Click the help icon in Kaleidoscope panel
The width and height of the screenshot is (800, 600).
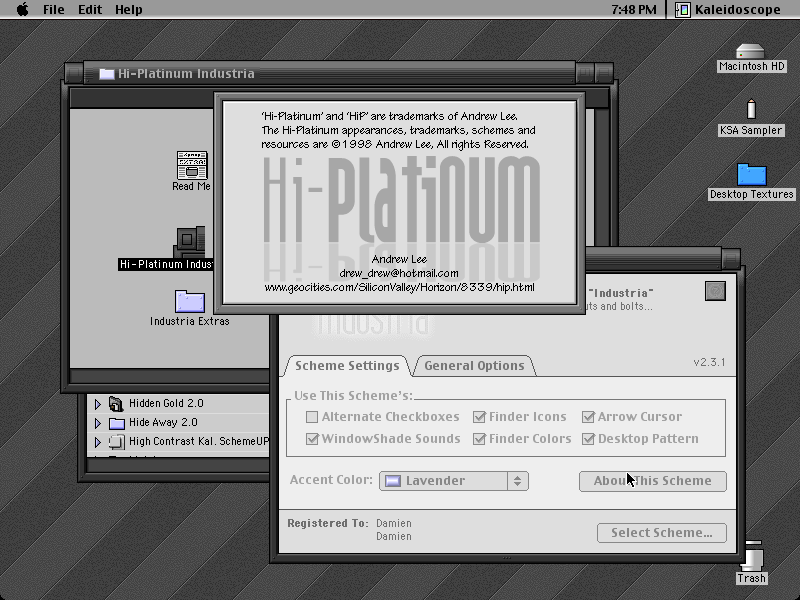pos(715,291)
